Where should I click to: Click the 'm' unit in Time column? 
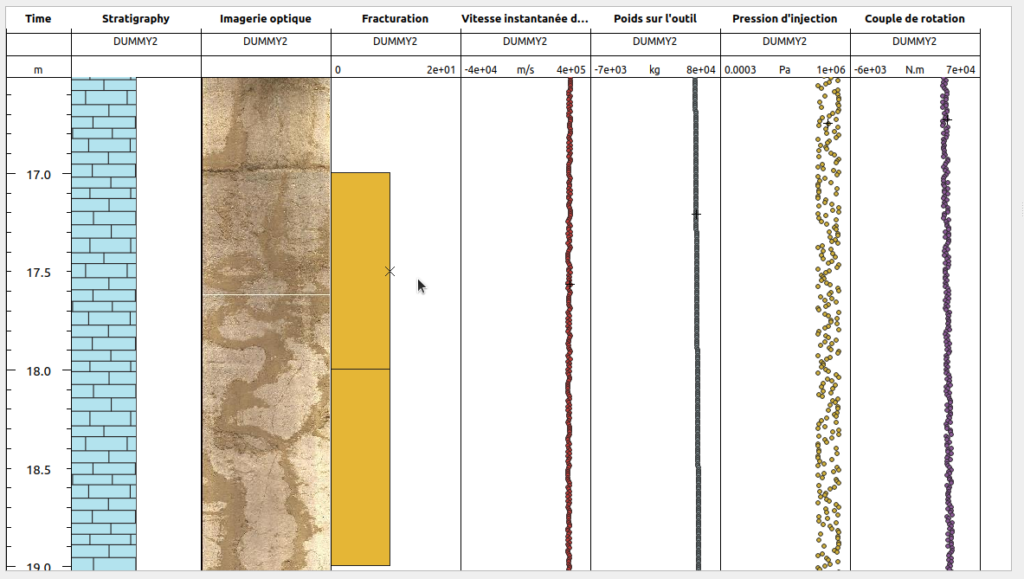[x=38, y=70]
